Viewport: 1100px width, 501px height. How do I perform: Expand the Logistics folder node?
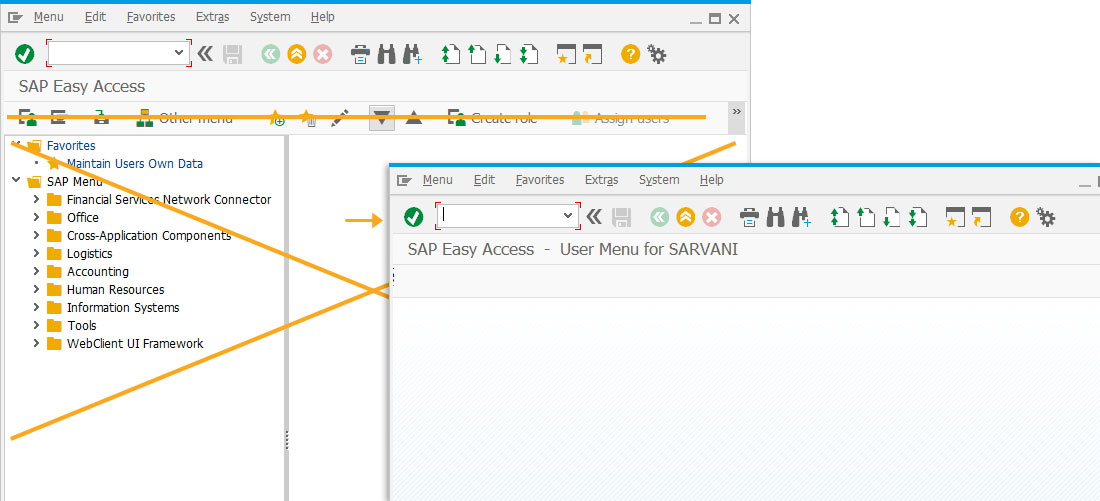tap(36, 253)
